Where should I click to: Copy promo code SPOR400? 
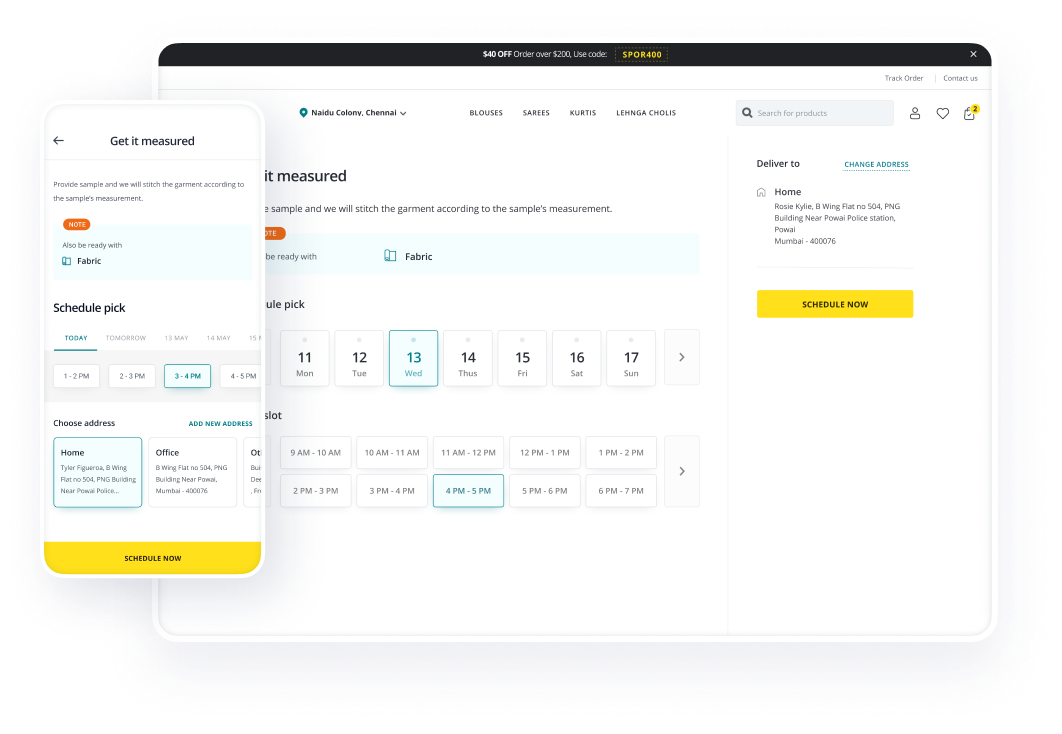[x=641, y=54]
